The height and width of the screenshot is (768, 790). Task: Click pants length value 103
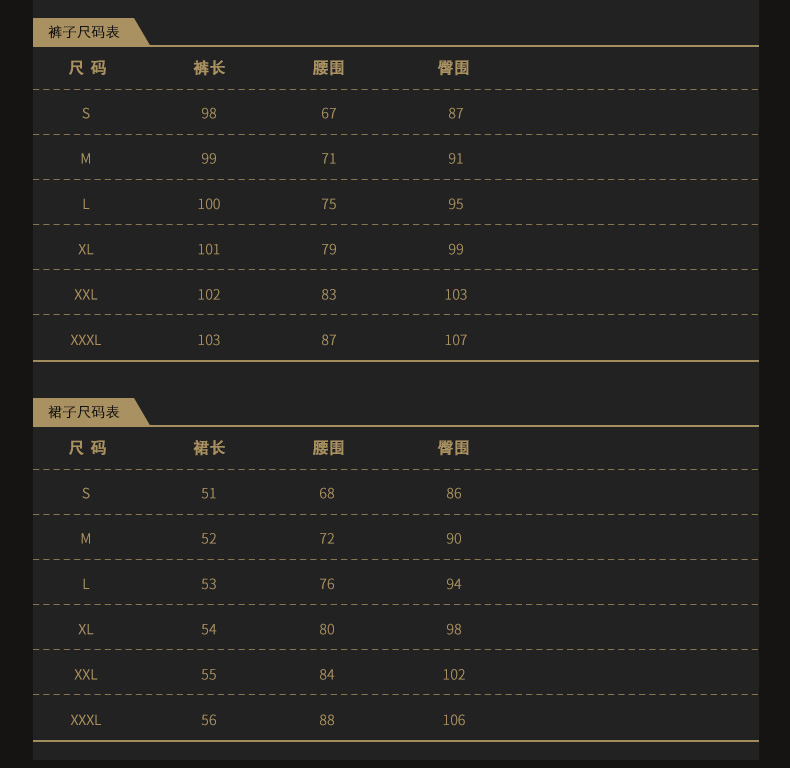click(209, 340)
